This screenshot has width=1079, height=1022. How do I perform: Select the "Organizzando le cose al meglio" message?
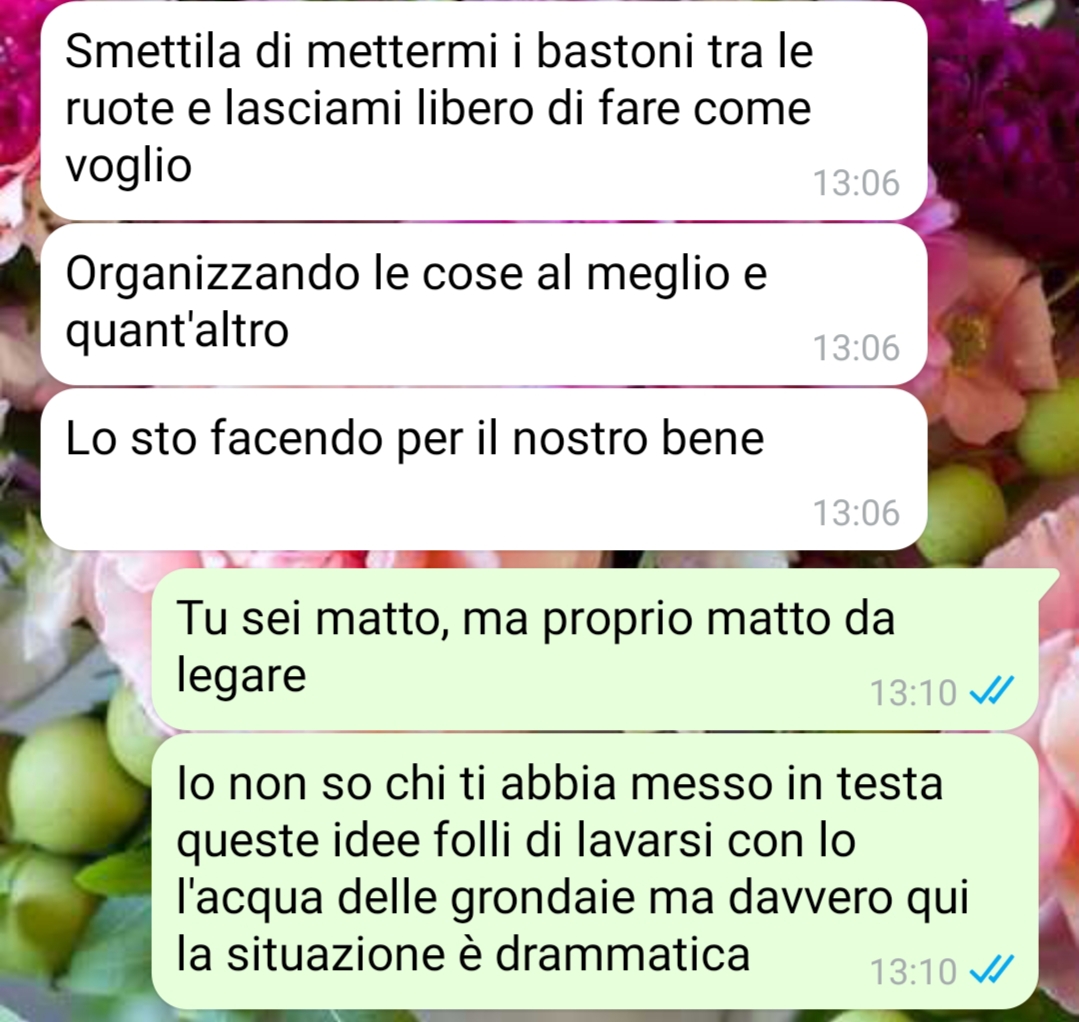484,304
